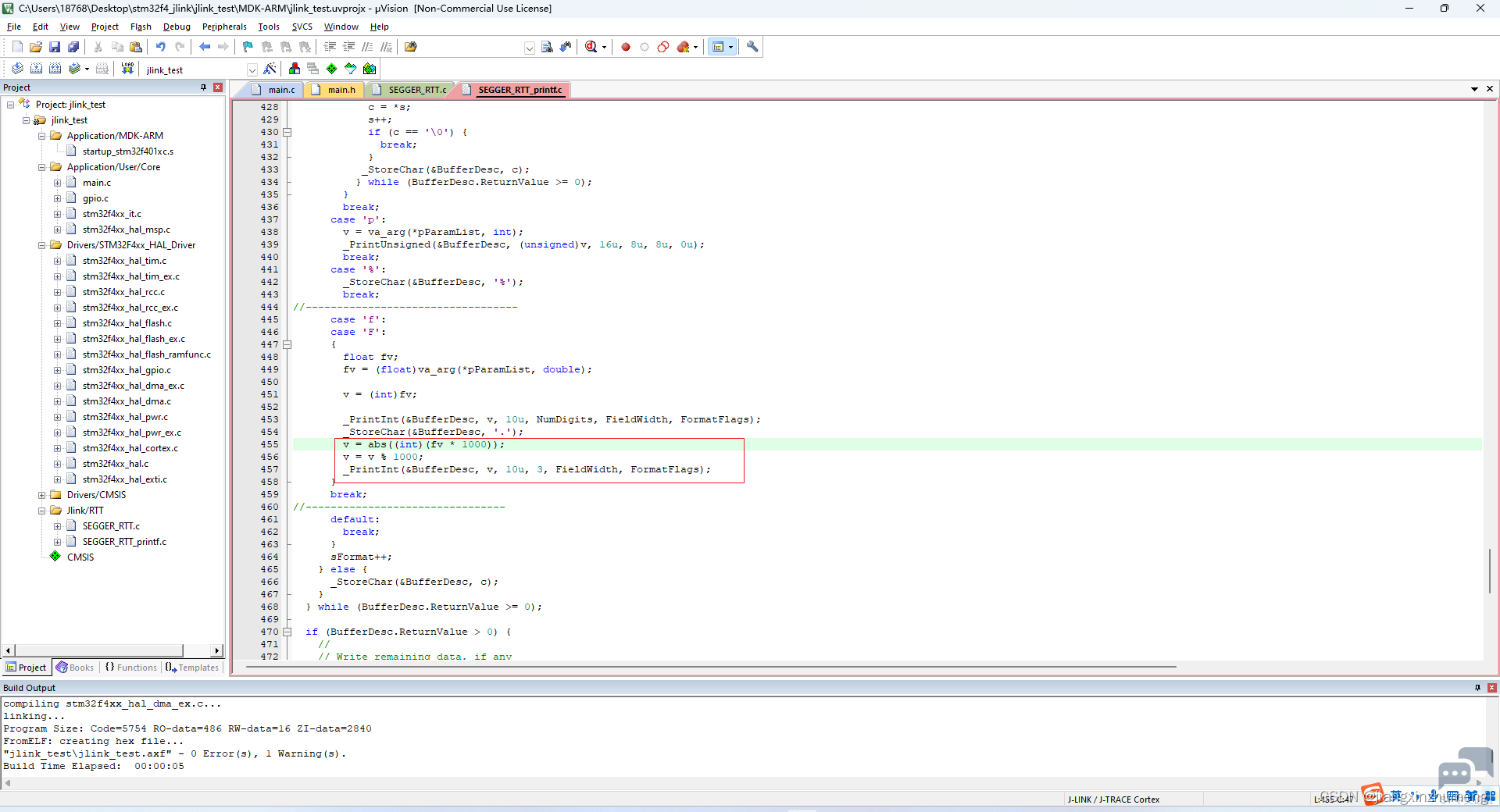The width and height of the screenshot is (1500, 812).
Task: Create a new file via toolbar
Action: (17, 47)
